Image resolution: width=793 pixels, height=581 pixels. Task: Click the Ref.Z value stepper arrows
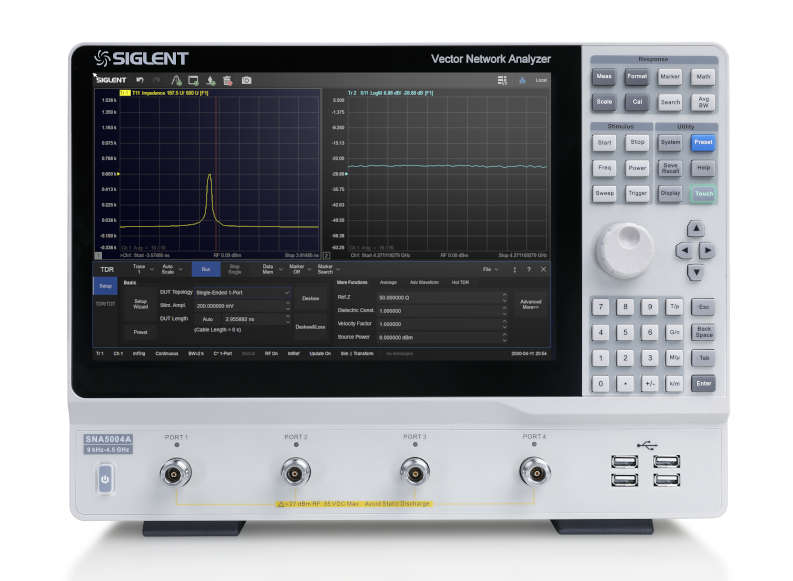point(504,297)
